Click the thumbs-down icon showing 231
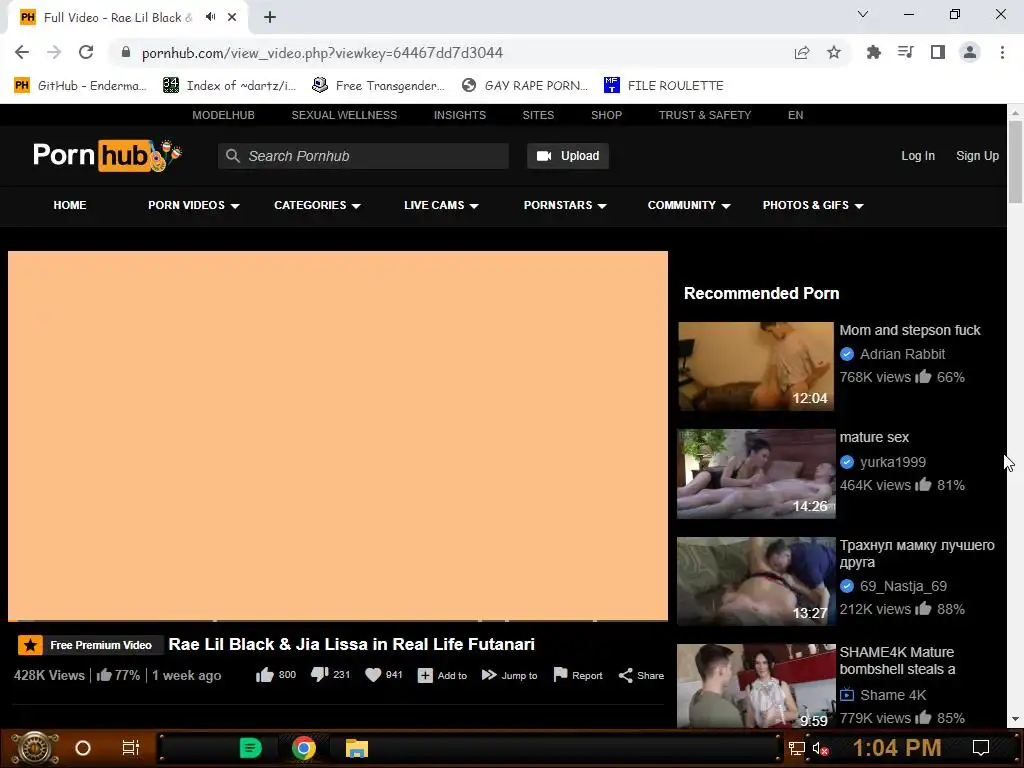Screen dimensions: 1024x768 [x=319, y=675]
